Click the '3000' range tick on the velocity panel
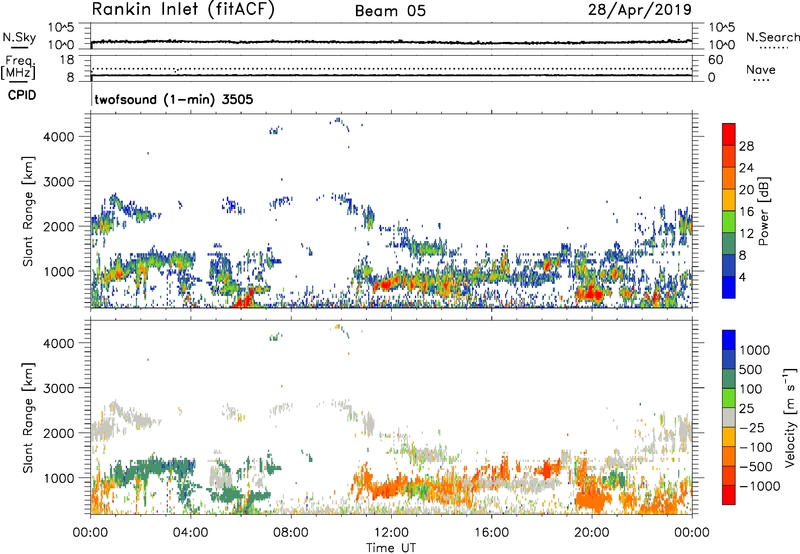The image size is (800, 554). click(59, 388)
